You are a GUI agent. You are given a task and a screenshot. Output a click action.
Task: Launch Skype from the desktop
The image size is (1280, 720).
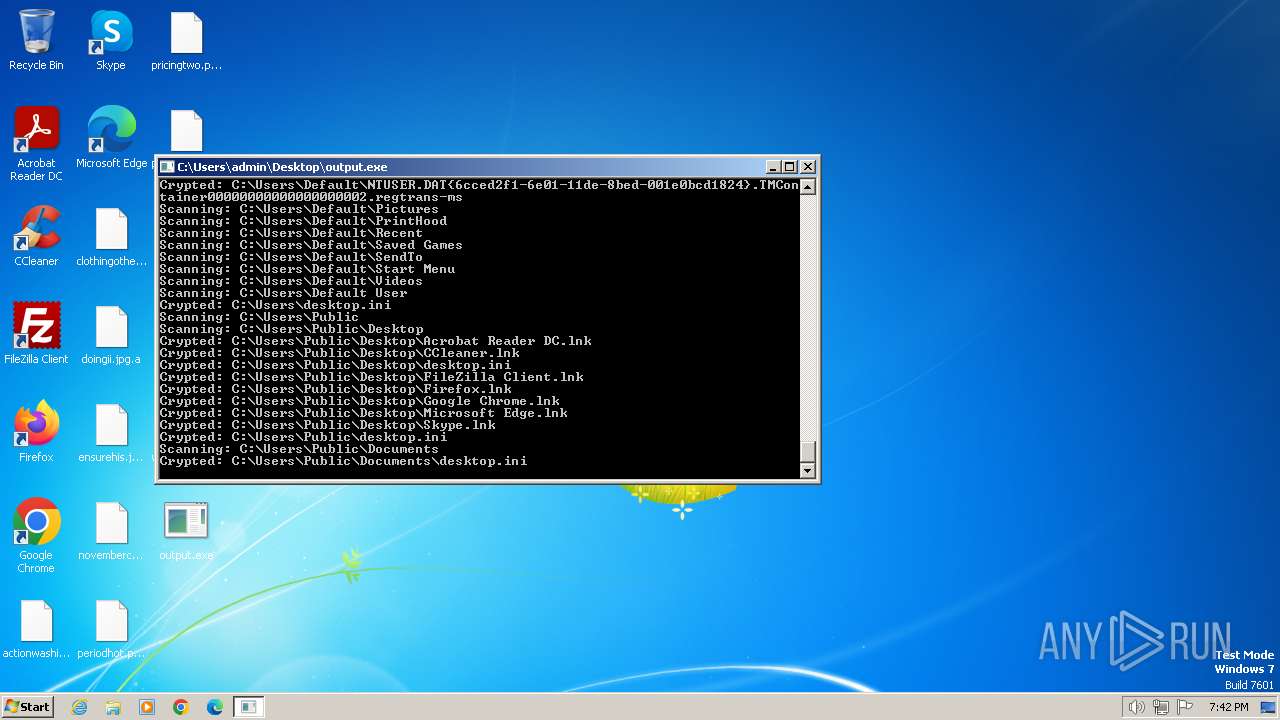[111, 41]
